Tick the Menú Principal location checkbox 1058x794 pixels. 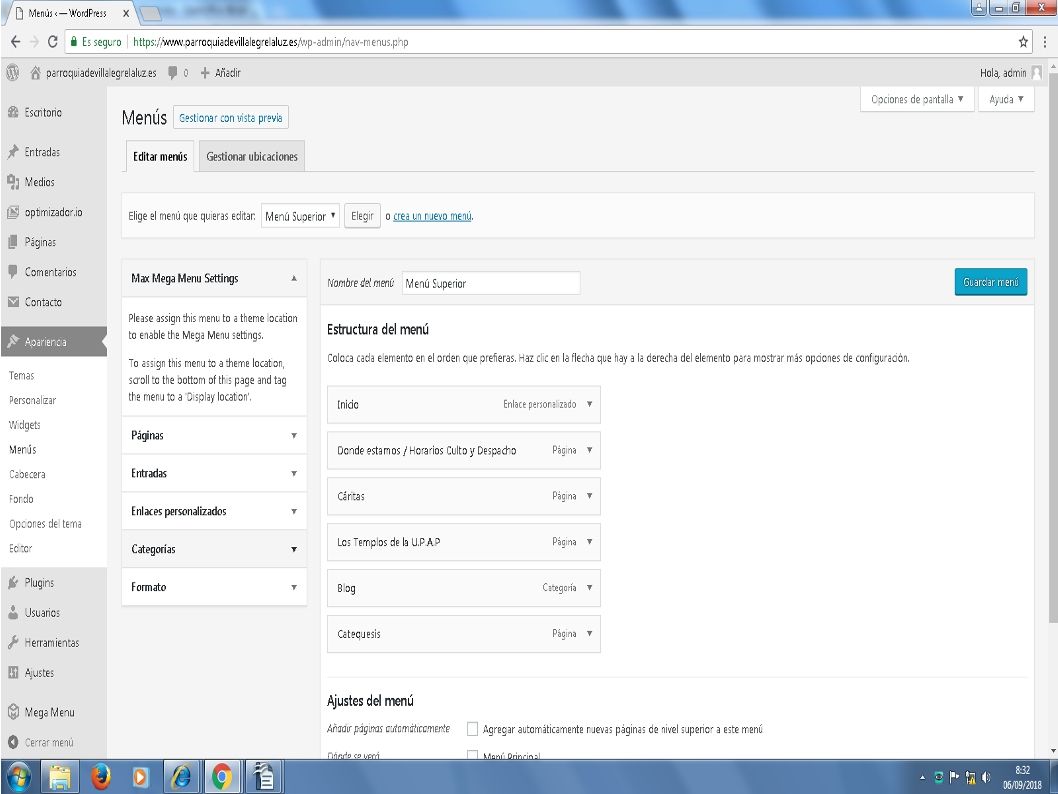pos(472,755)
